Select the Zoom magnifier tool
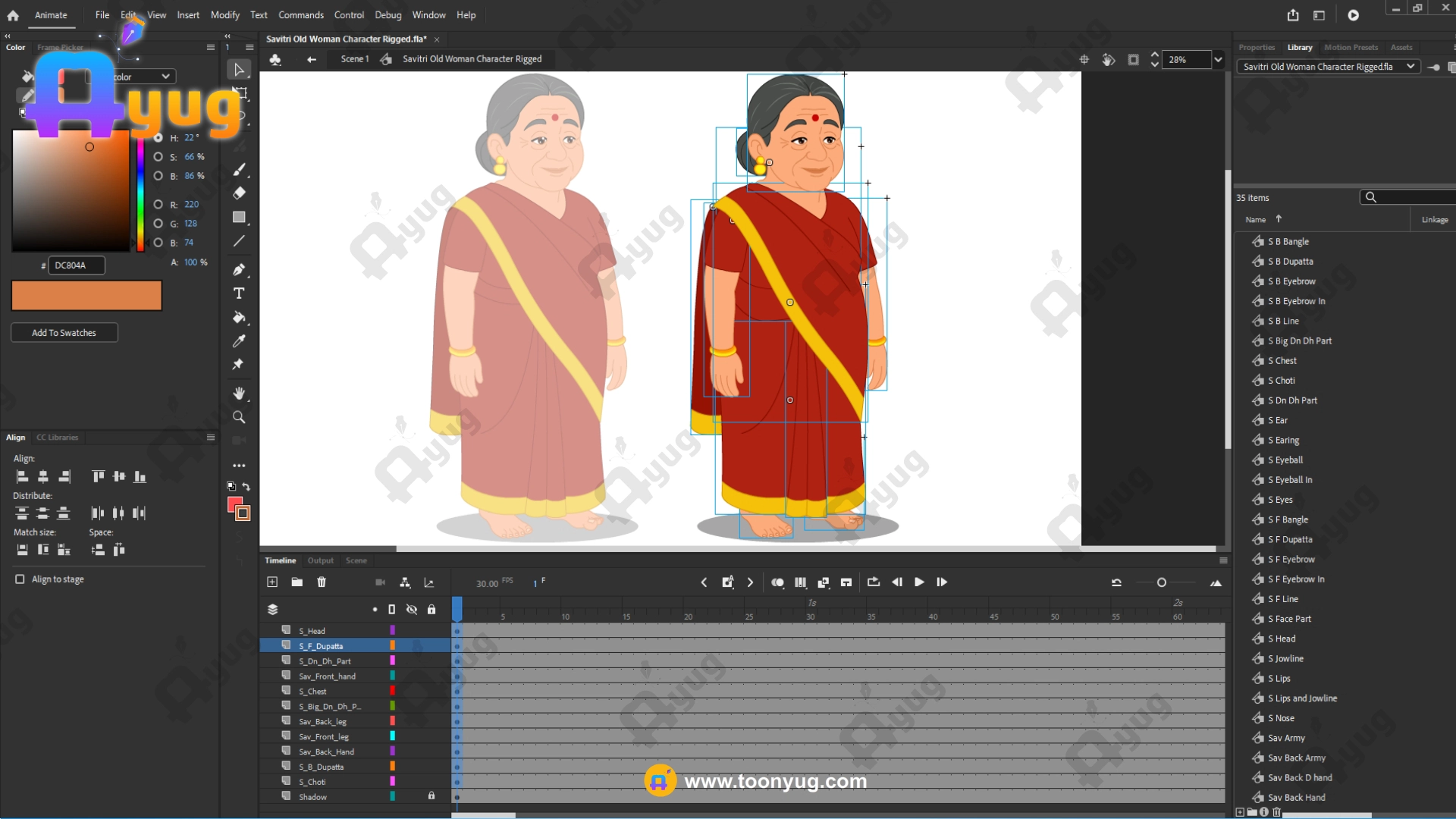The height and width of the screenshot is (819, 1456). click(239, 417)
